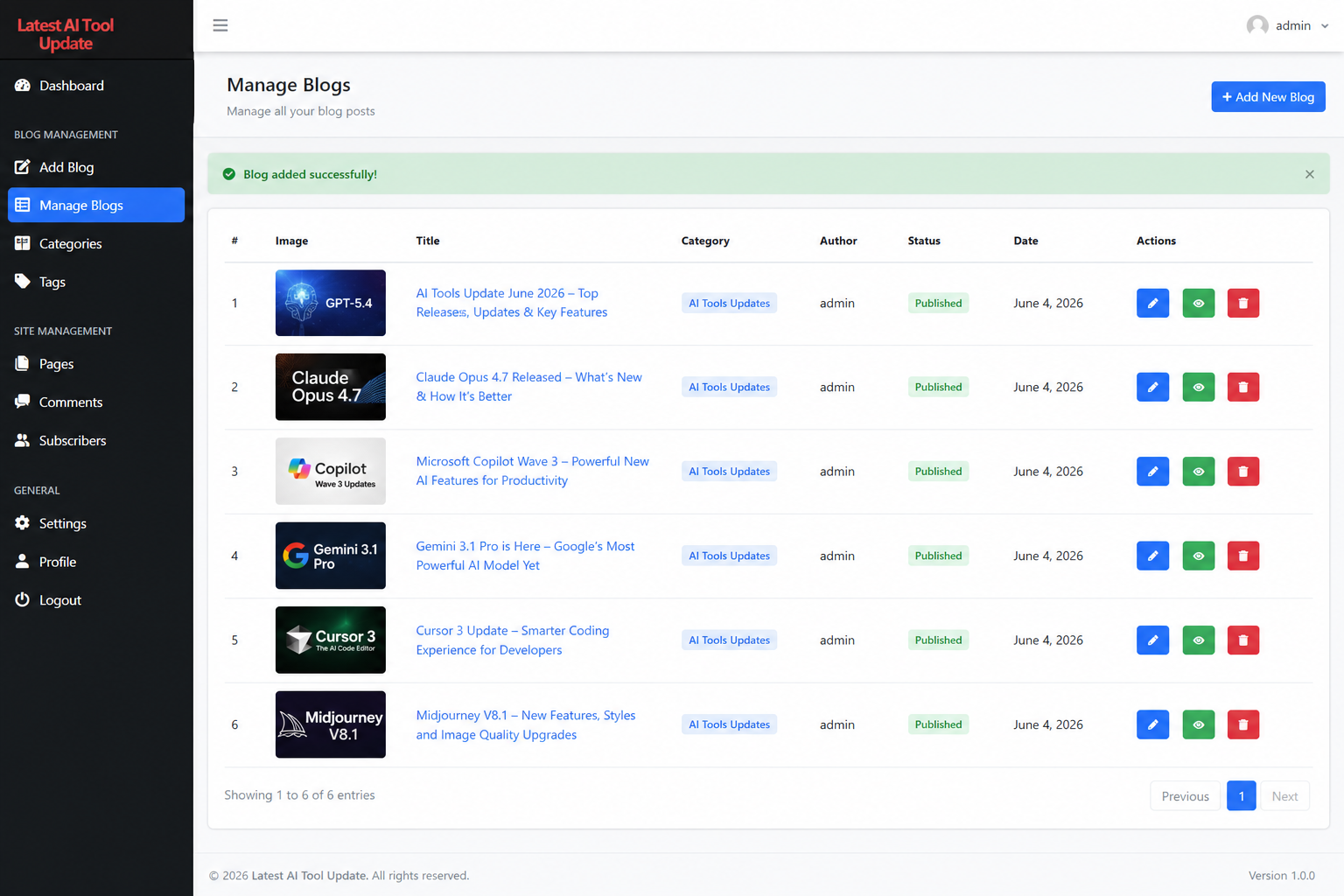Delete the Claude Opus 4.7 Released blog

pyautogui.click(x=1242, y=387)
